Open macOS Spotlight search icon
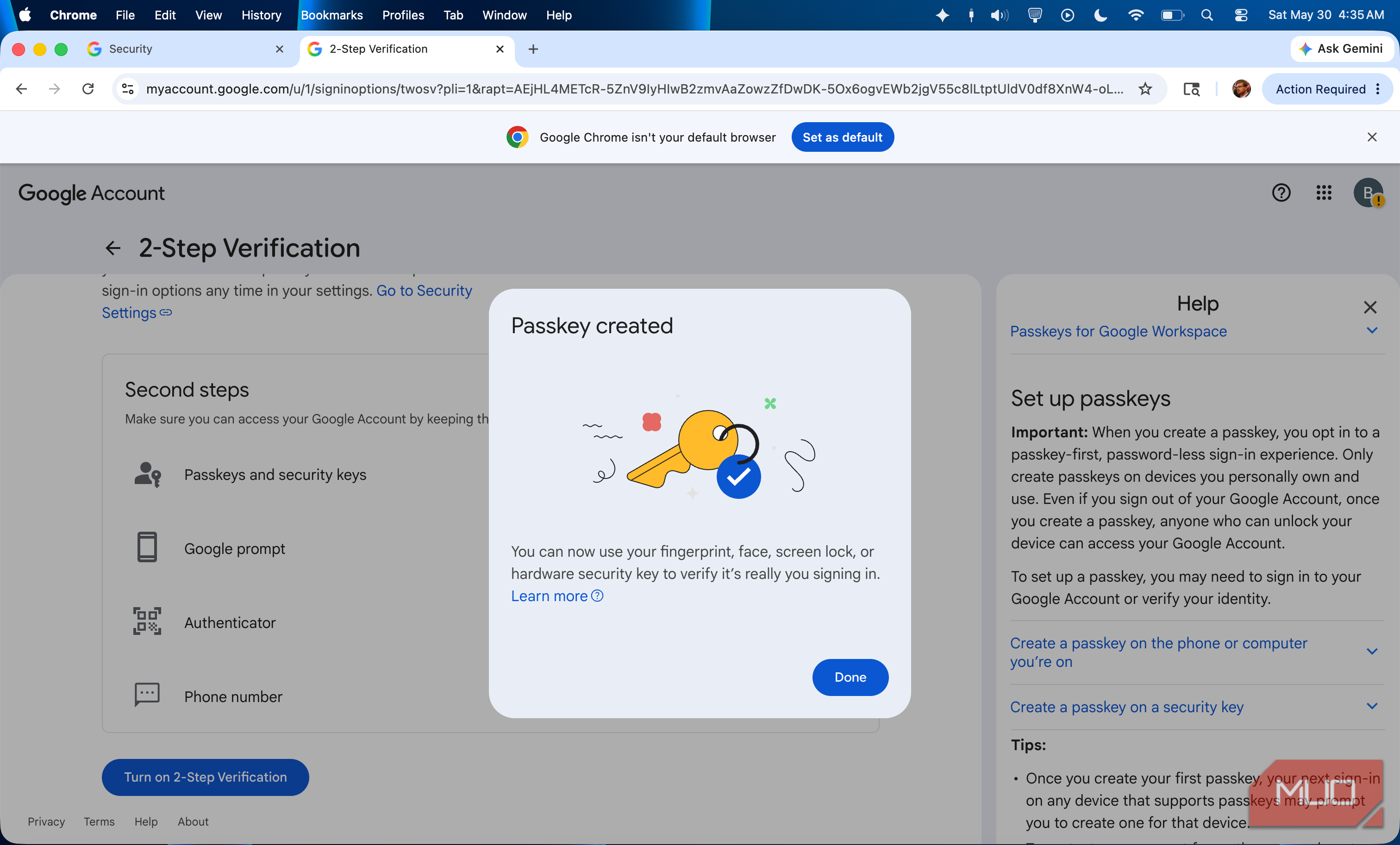1400x845 pixels. [1207, 15]
